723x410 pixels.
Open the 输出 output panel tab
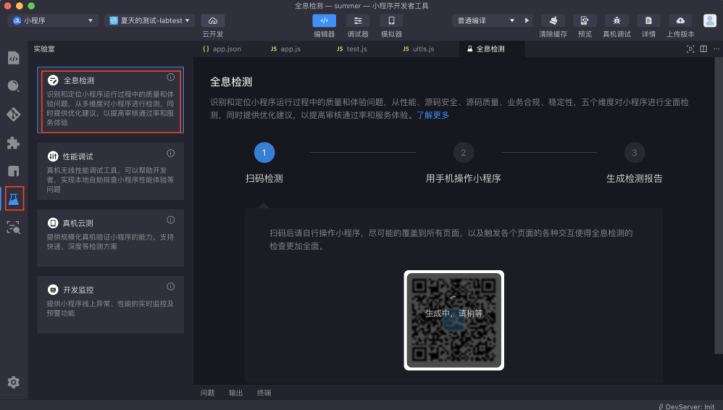click(x=236, y=393)
